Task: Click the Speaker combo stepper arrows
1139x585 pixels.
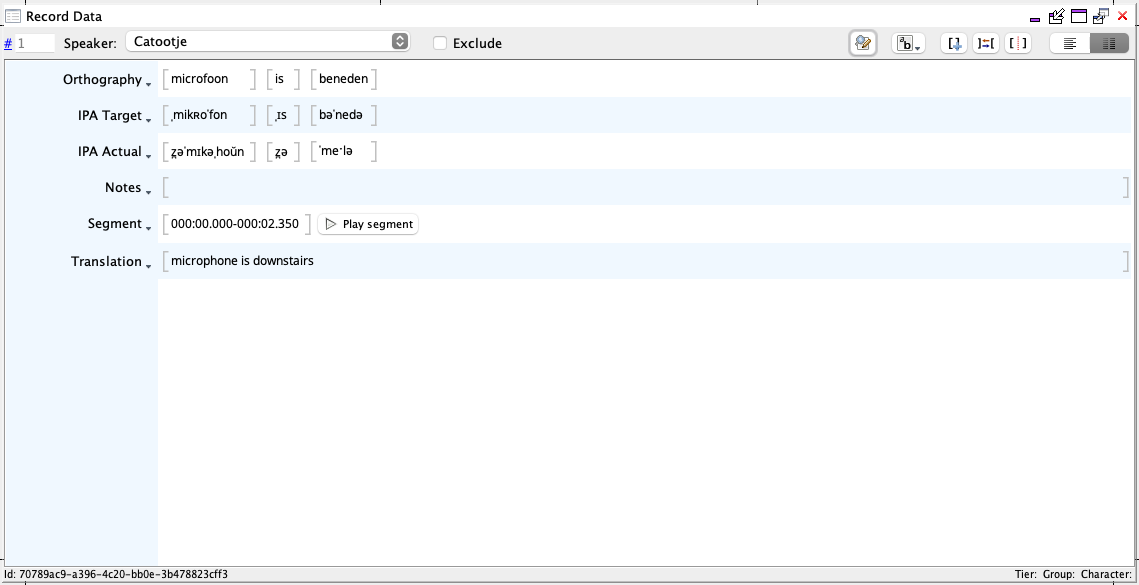Action: point(399,42)
